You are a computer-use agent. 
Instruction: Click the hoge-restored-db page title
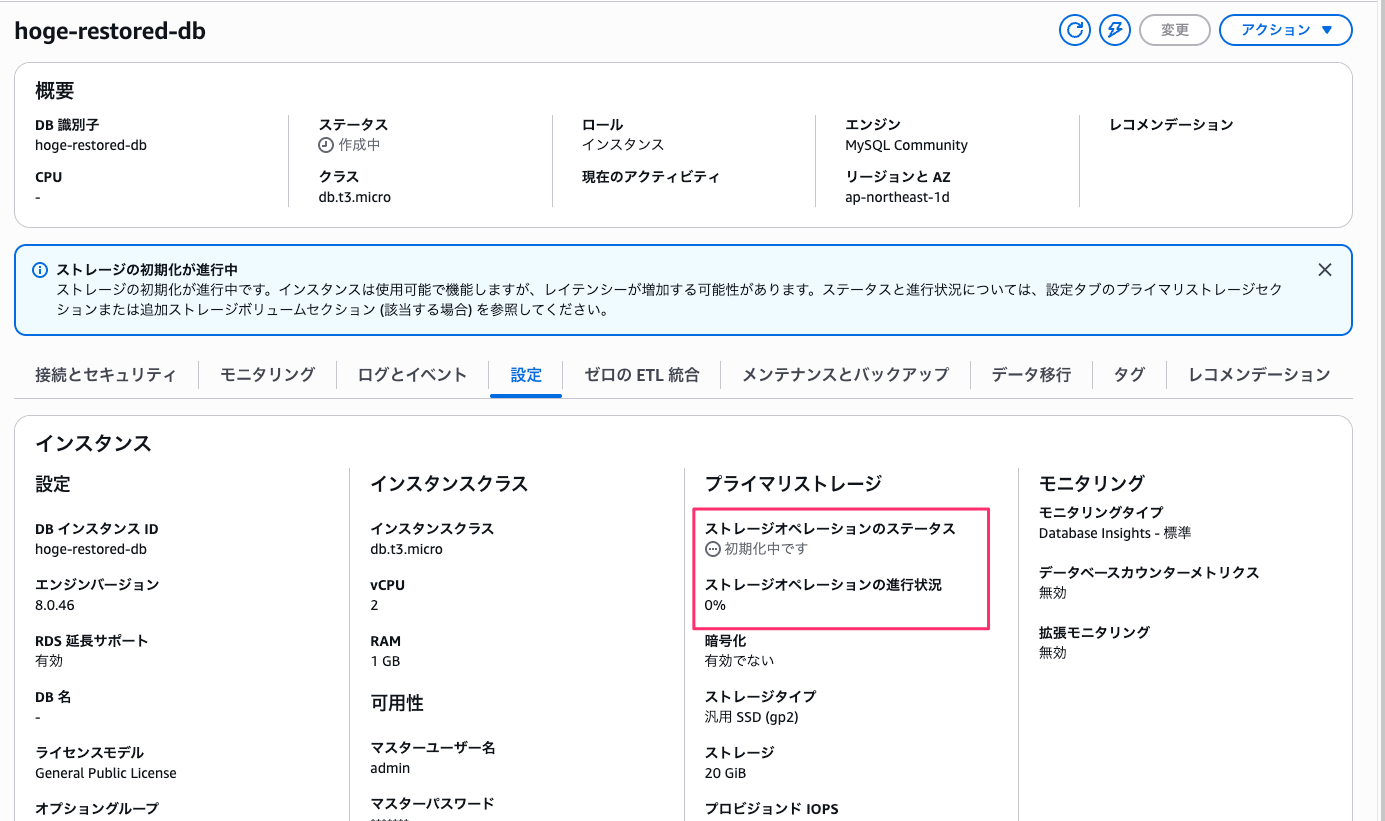(x=110, y=31)
